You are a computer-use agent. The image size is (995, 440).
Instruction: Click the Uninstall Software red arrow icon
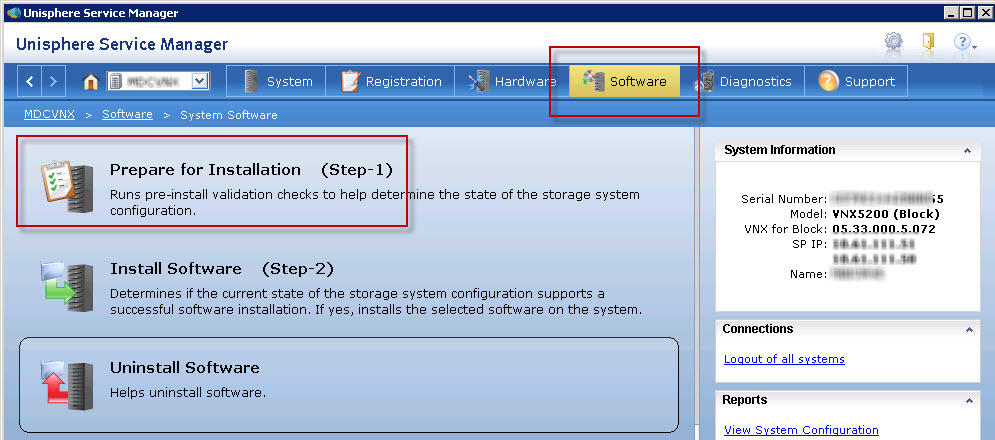pos(67,385)
